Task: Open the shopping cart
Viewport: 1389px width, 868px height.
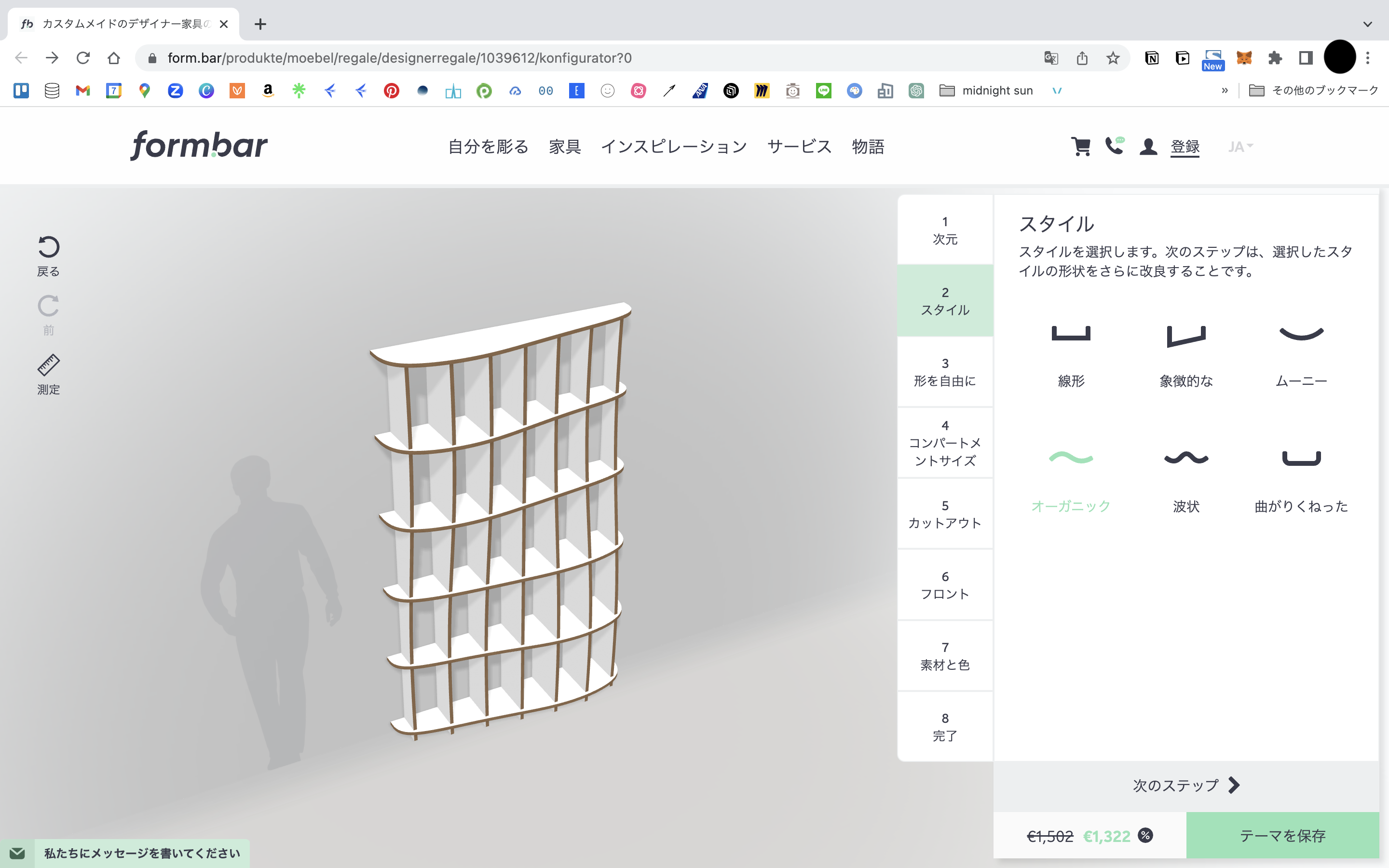Action: [x=1081, y=147]
